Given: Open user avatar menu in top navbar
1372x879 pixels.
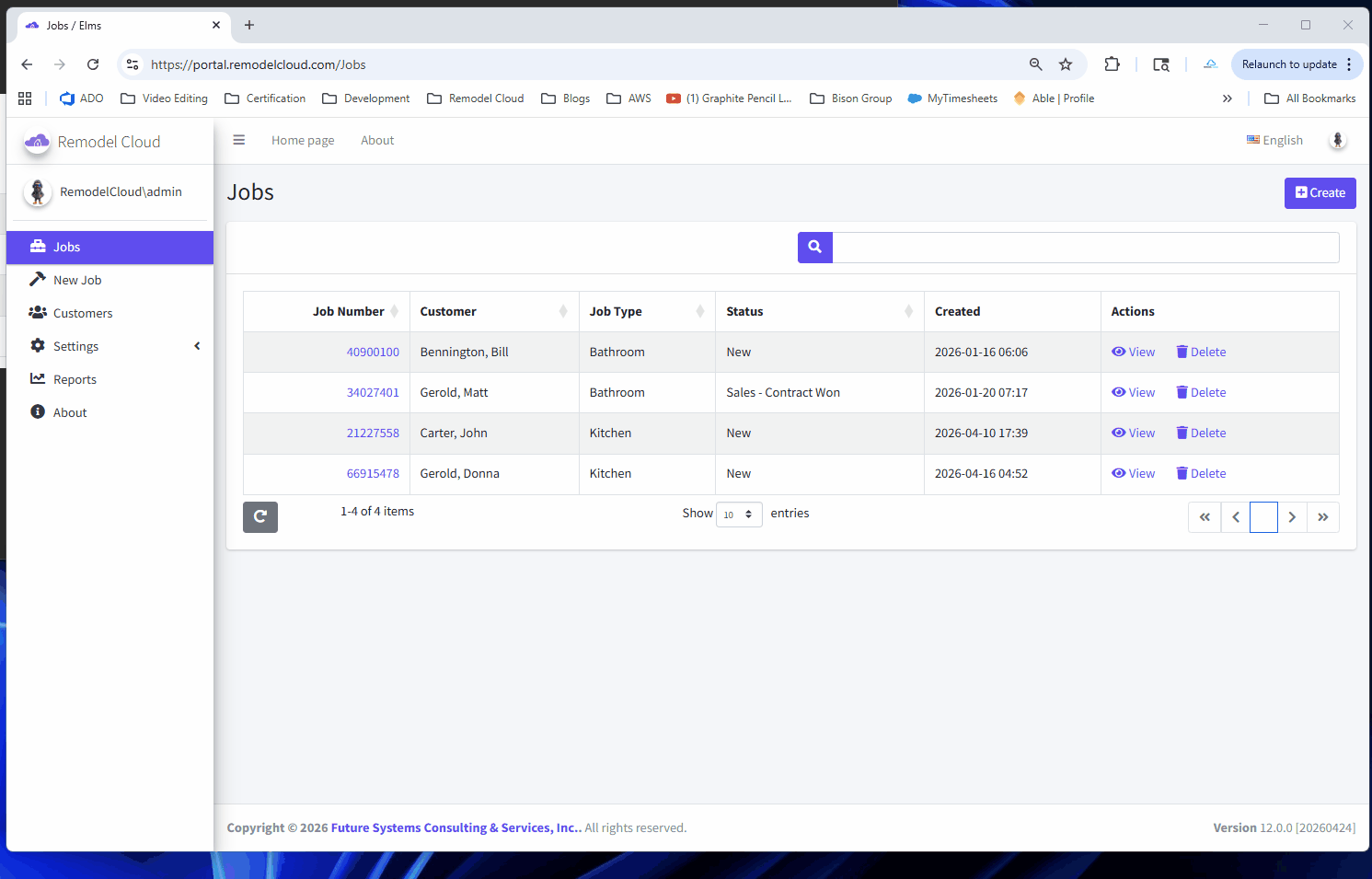Looking at the screenshot, I should click(x=1337, y=141).
